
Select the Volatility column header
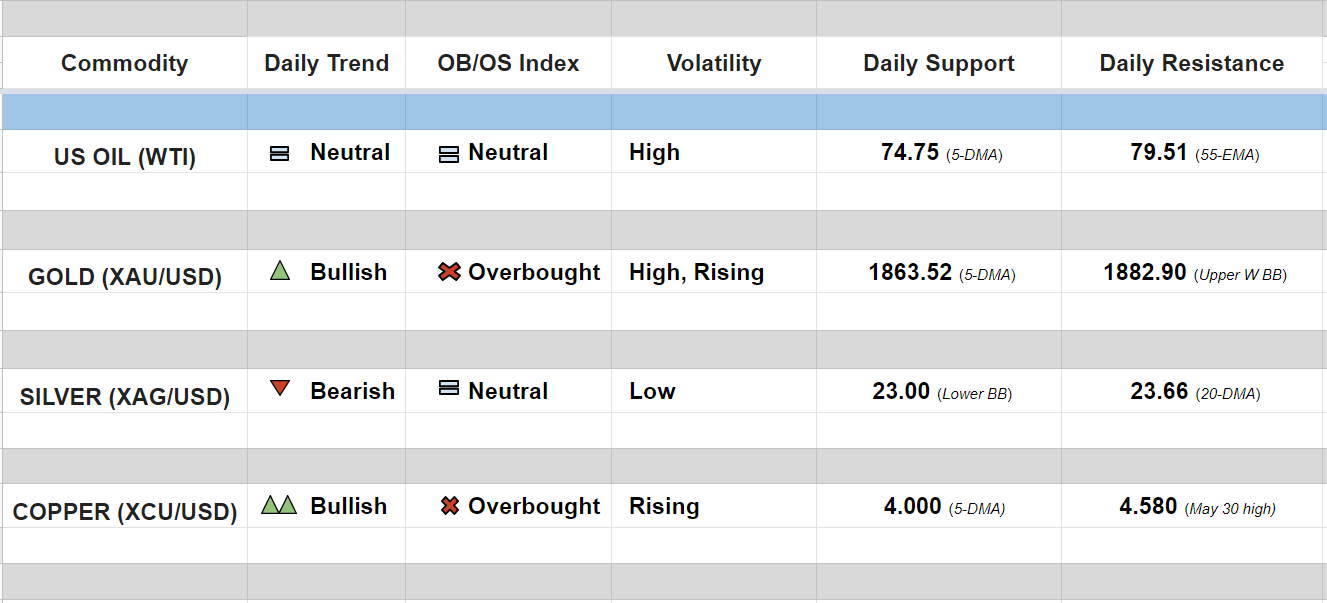[714, 63]
